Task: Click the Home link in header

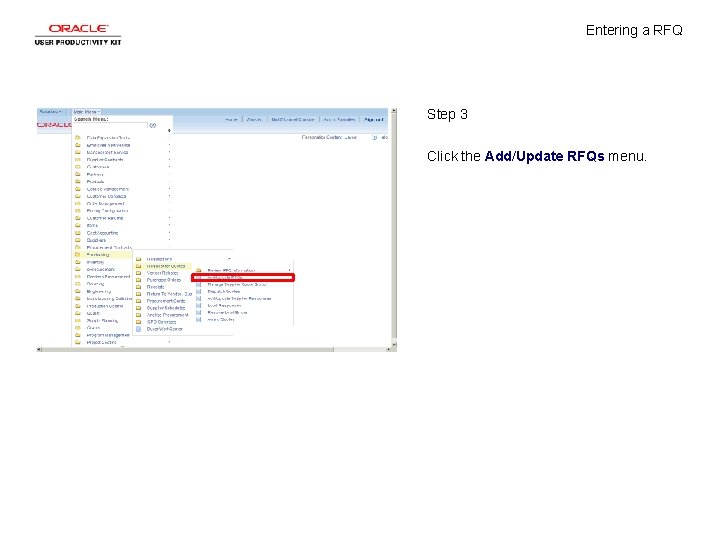Action: [231, 119]
